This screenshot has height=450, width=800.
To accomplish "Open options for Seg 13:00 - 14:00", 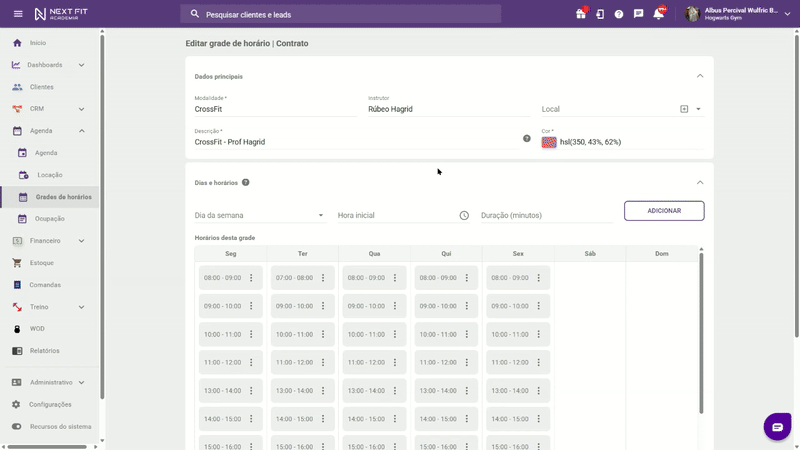I will coord(251,390).
